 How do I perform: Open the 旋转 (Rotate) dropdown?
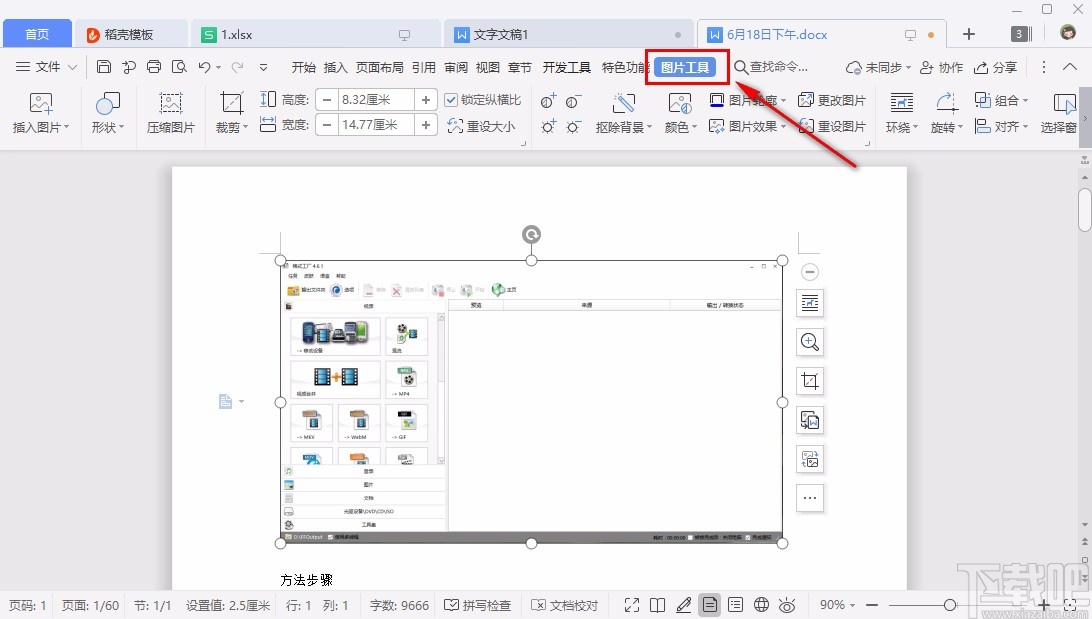pyautogui.click(x=944, y=113)
